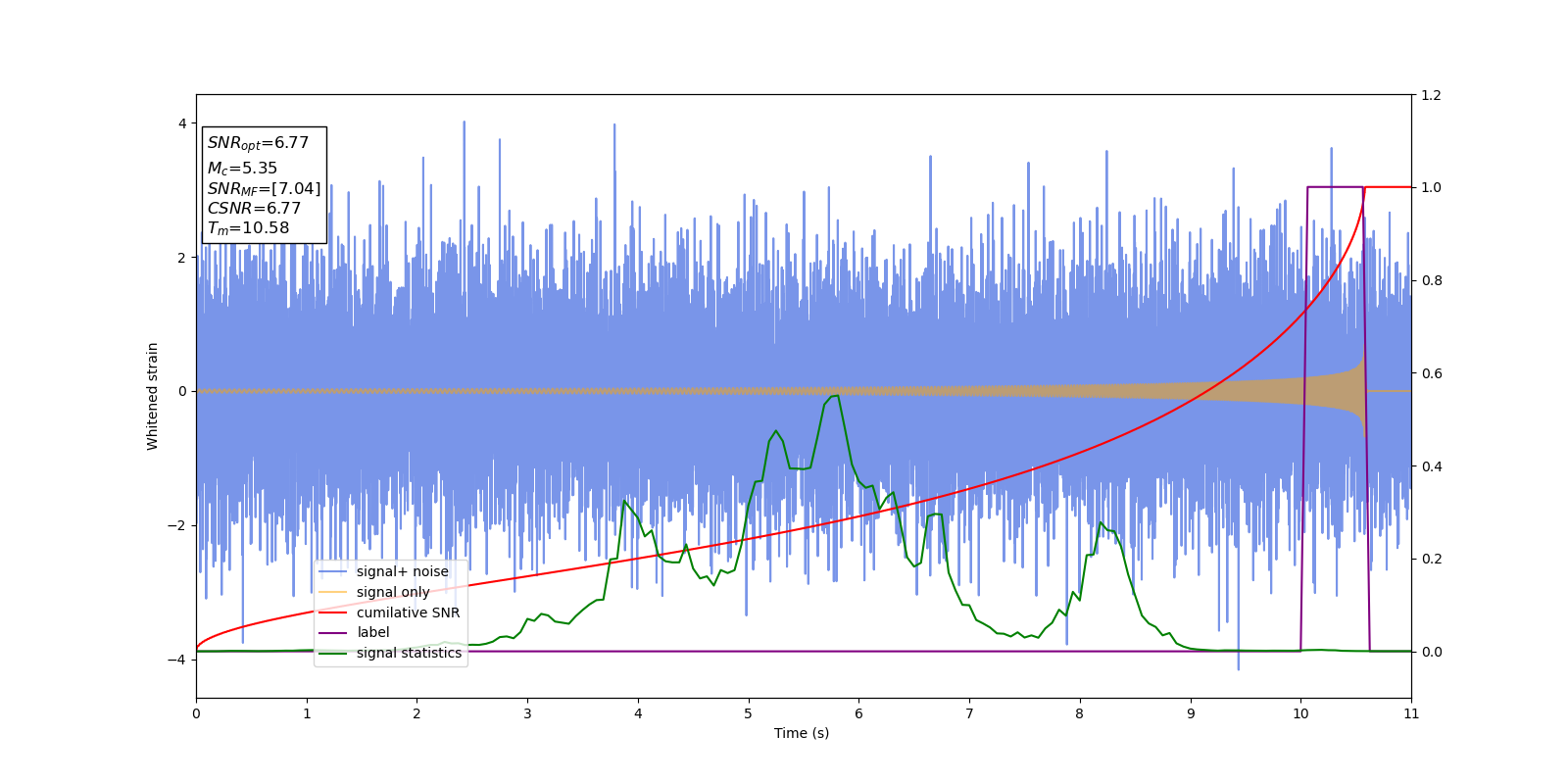Click the red 'cumilative SNR' legend line sample
The height and width of the screenshot is (784, 1568).
(x=333, y=612)
